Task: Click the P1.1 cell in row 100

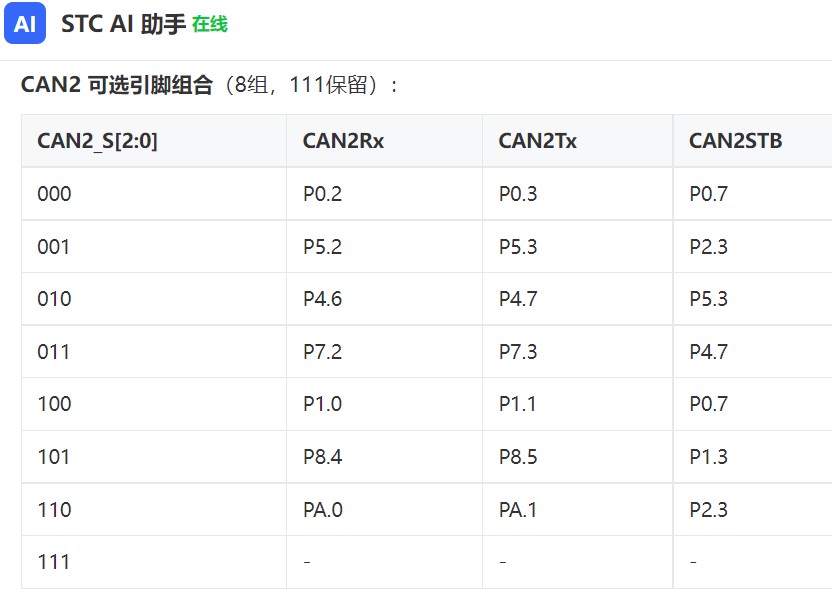Action: [x=517, y=404]
